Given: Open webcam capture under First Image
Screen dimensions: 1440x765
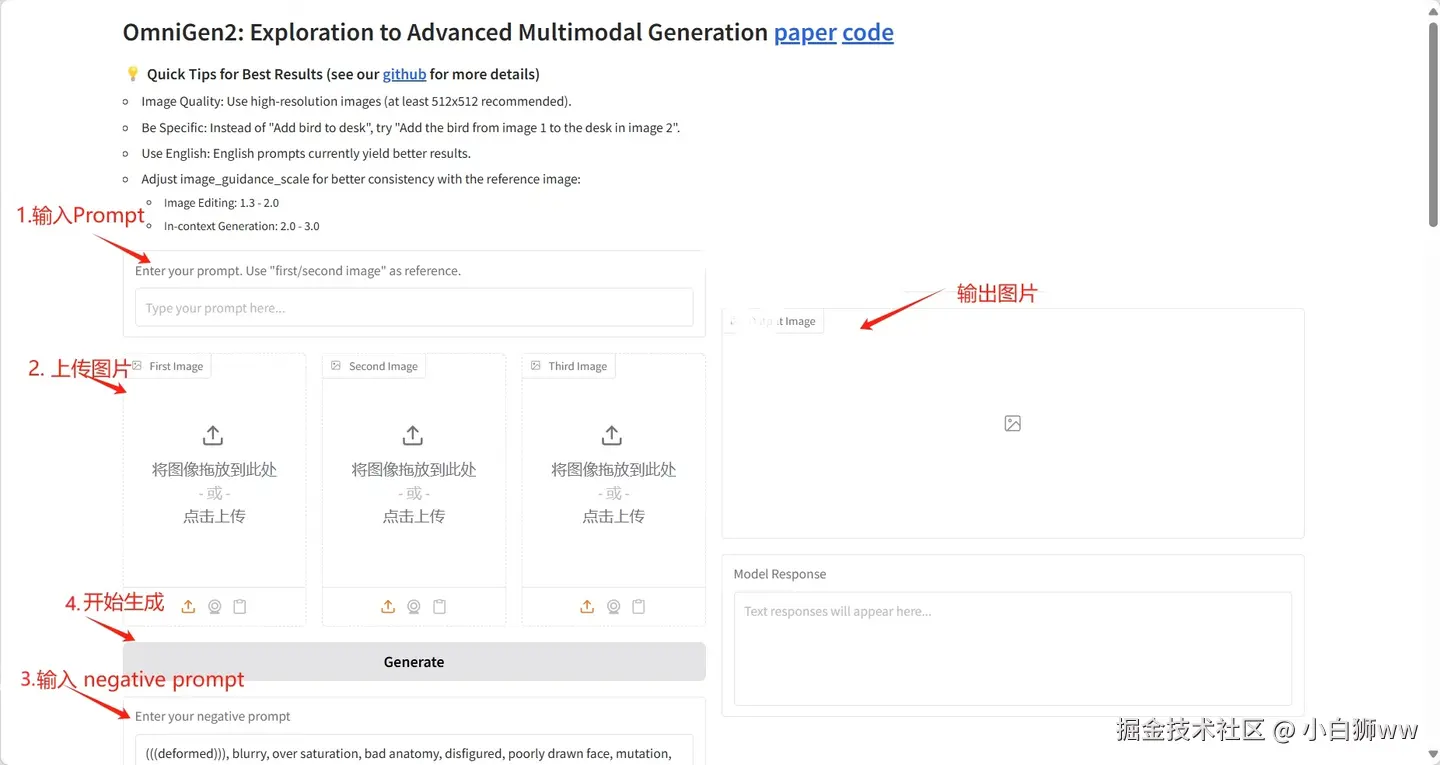Looking at the screenshot, I should coord(214,607).
